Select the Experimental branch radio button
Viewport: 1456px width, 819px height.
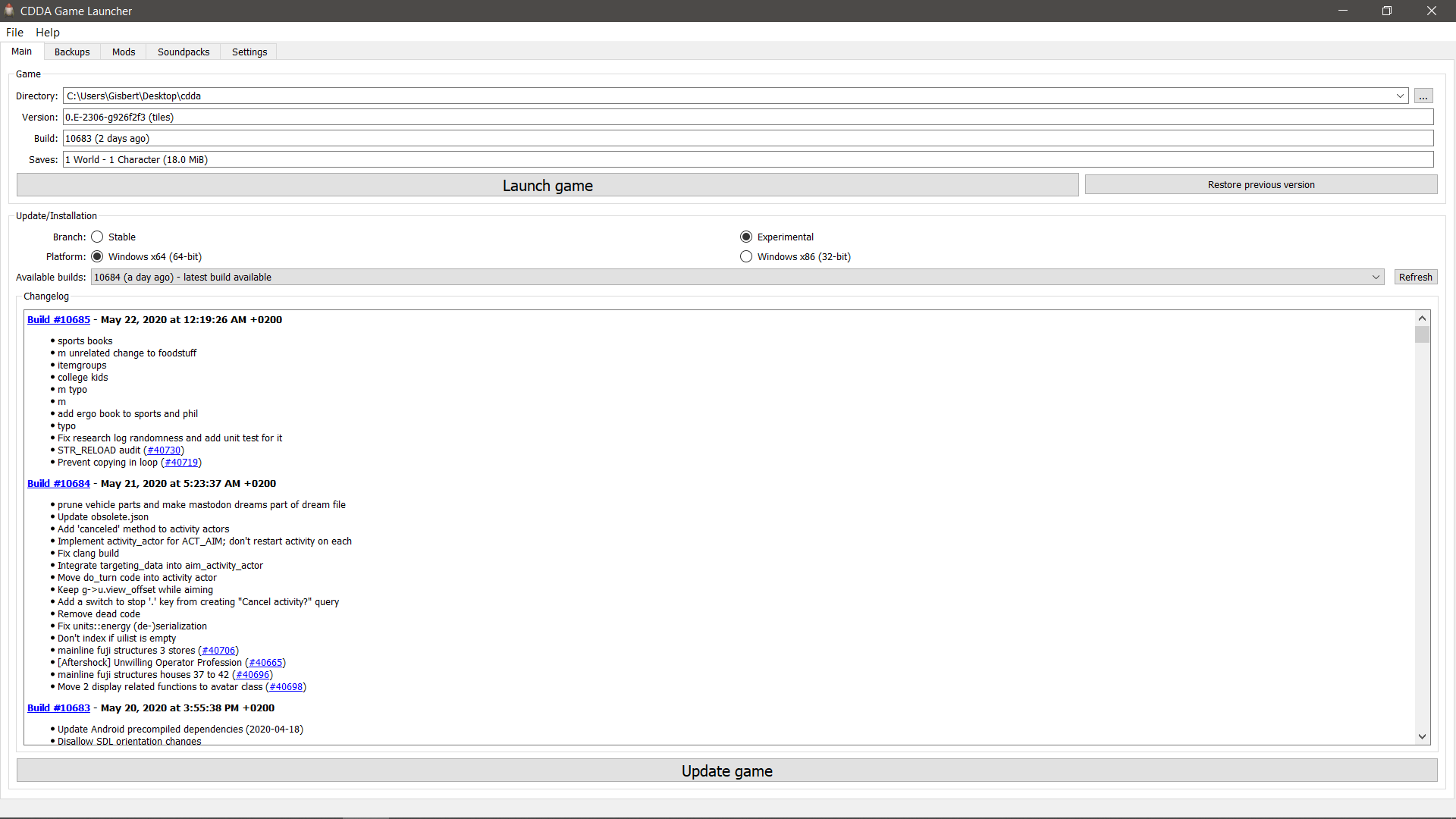coord(746,237)
